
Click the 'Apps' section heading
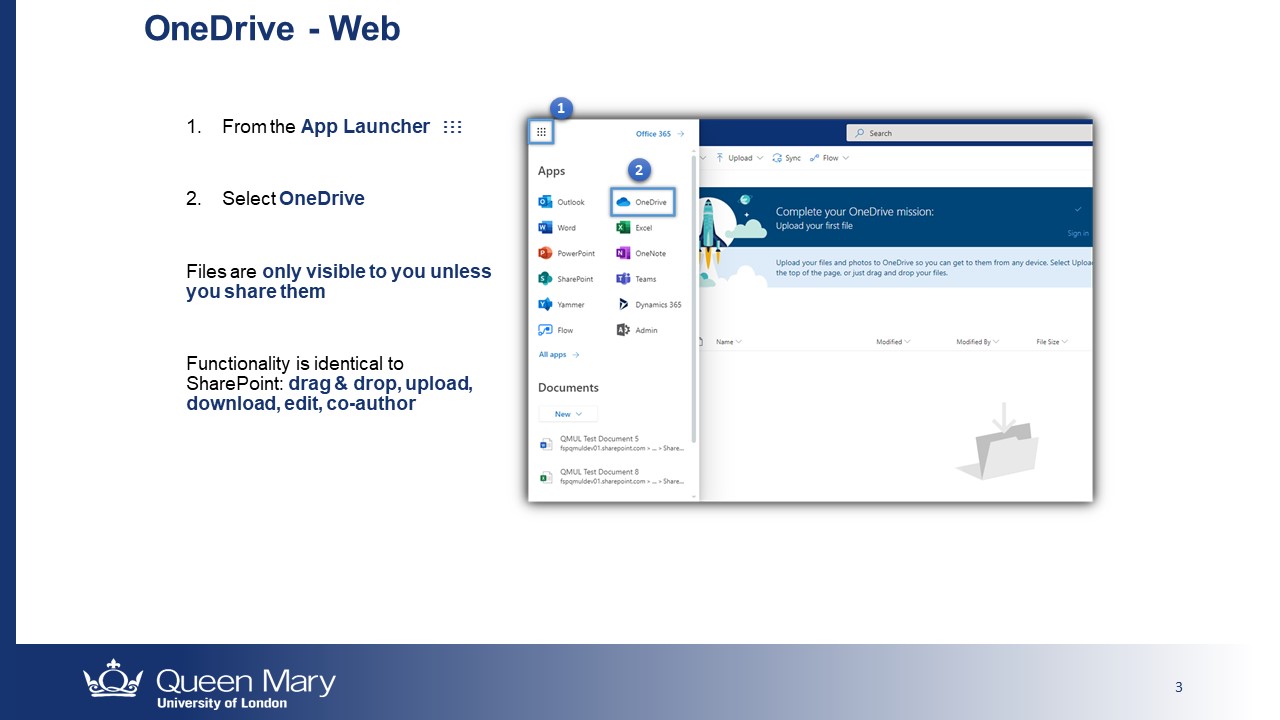[x=552, y=172]
